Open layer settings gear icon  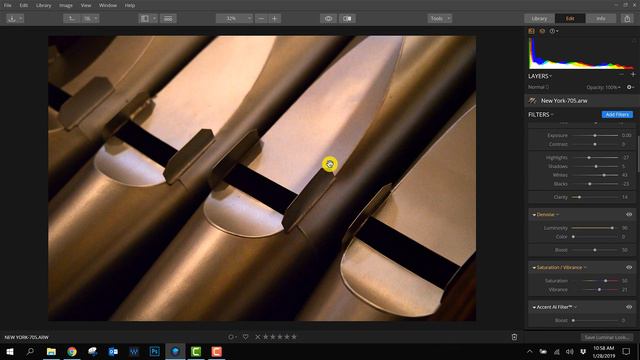coord(630,87)
